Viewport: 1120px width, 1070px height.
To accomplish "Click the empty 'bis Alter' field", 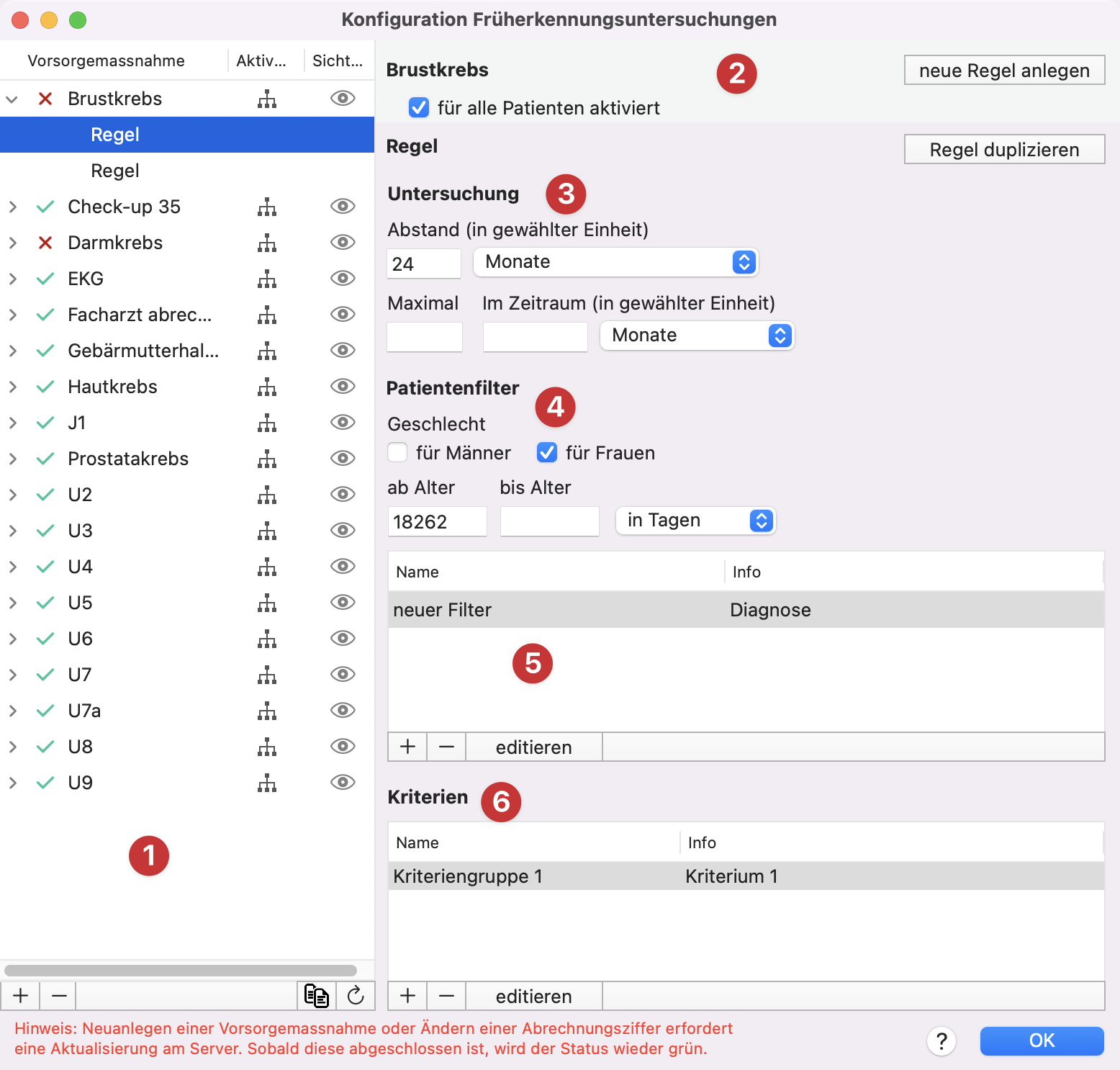I will (550, 521).
